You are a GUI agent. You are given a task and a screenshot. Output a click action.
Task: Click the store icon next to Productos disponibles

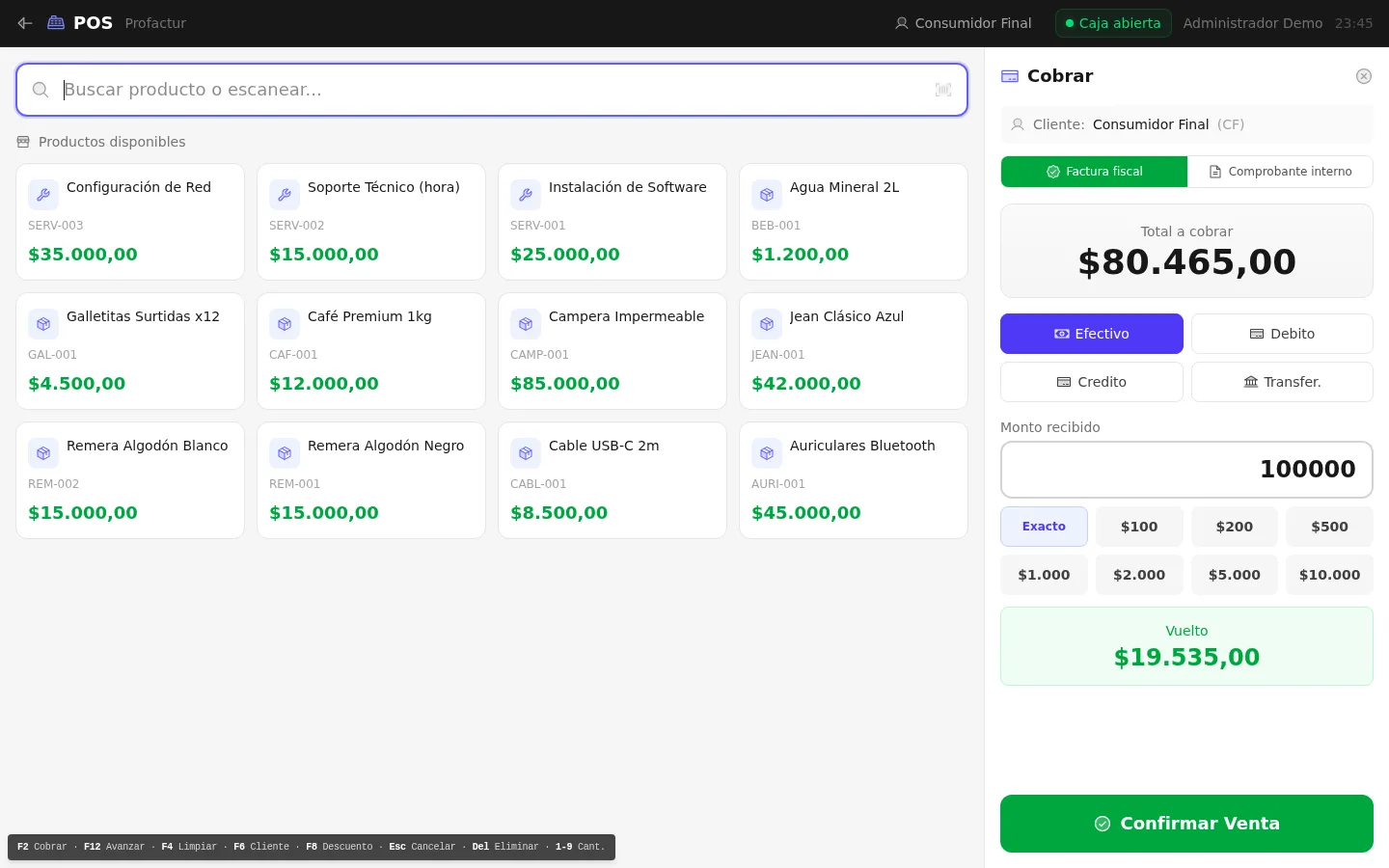(23, 142)
